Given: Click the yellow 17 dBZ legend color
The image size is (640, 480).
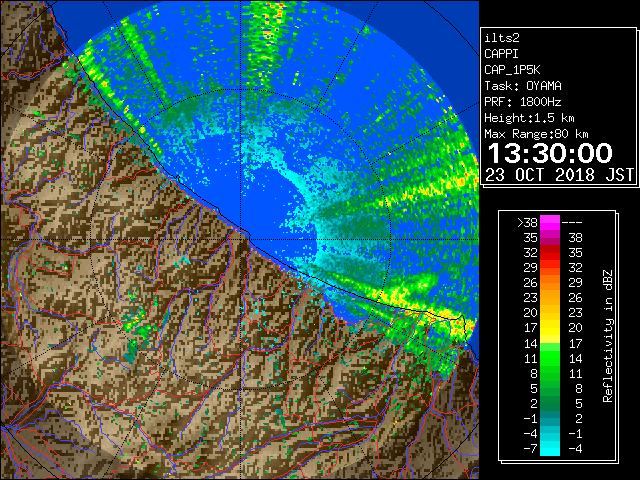Looking at the screenshot, I should click(x=550, y=328).
